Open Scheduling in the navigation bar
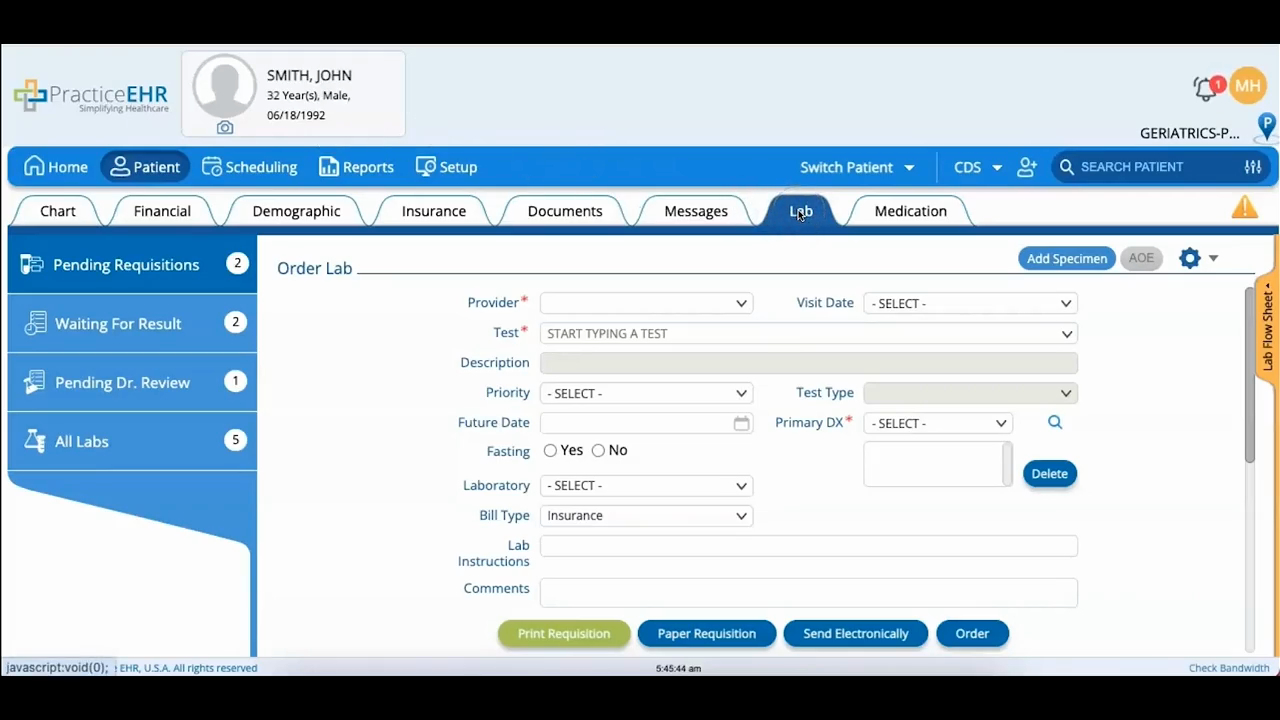 click(250, 167)
